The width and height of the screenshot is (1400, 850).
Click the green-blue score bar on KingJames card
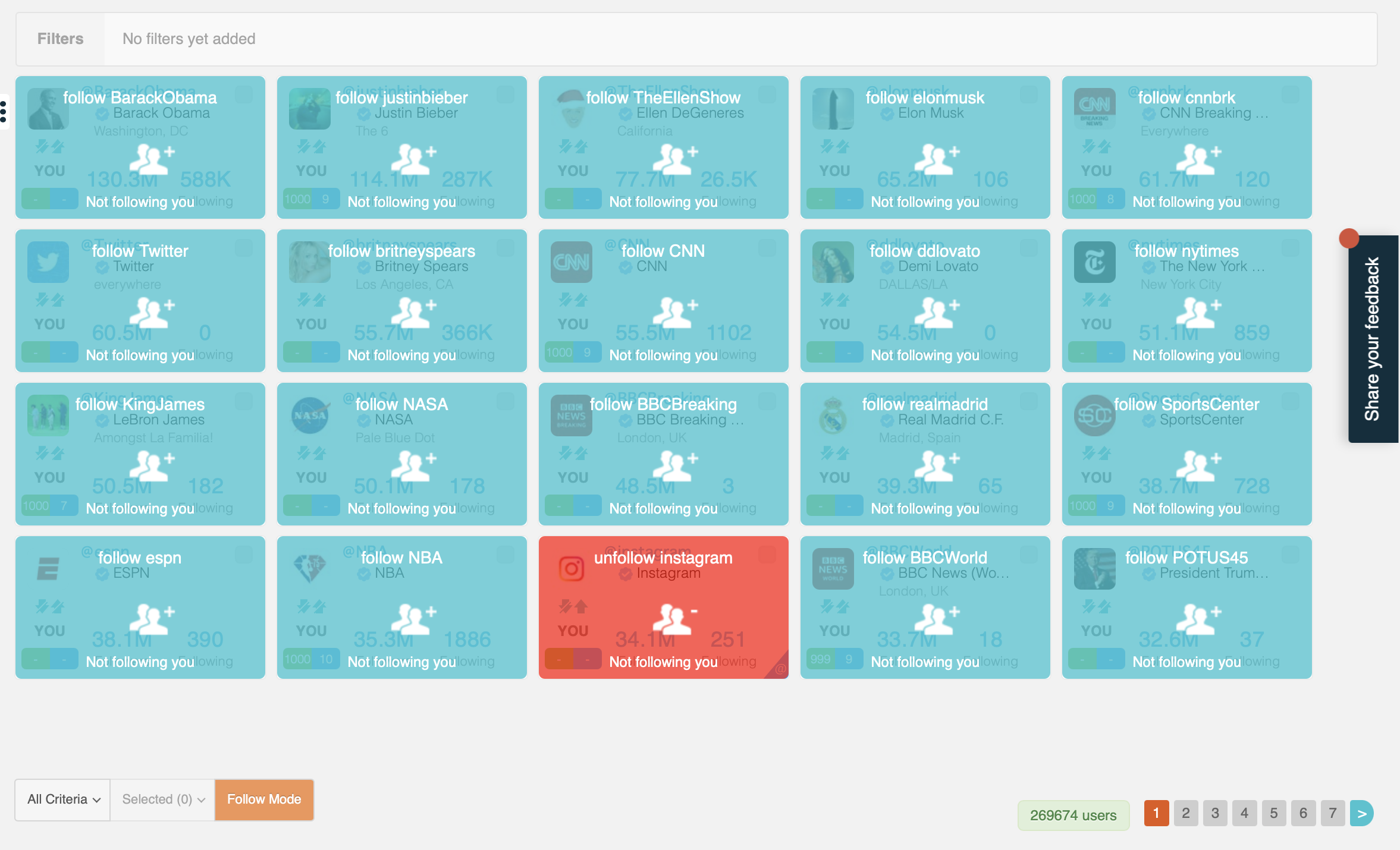(49, 506)
